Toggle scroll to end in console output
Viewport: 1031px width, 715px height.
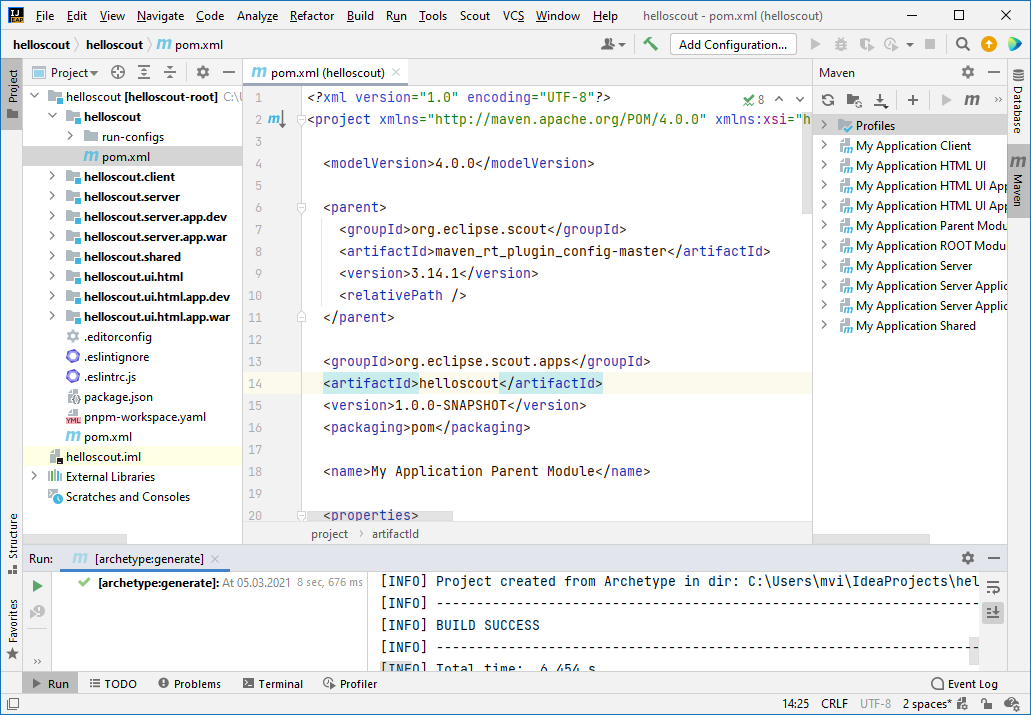(993, 612)
